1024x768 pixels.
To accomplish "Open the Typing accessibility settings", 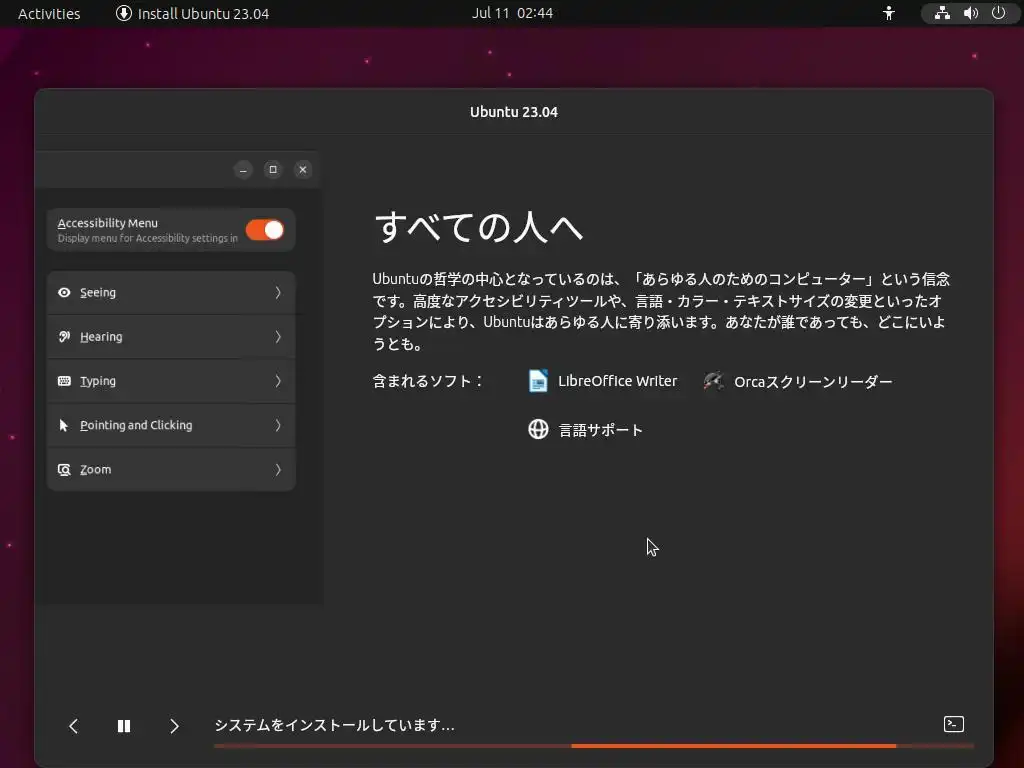I will click(x=171, y=381).
